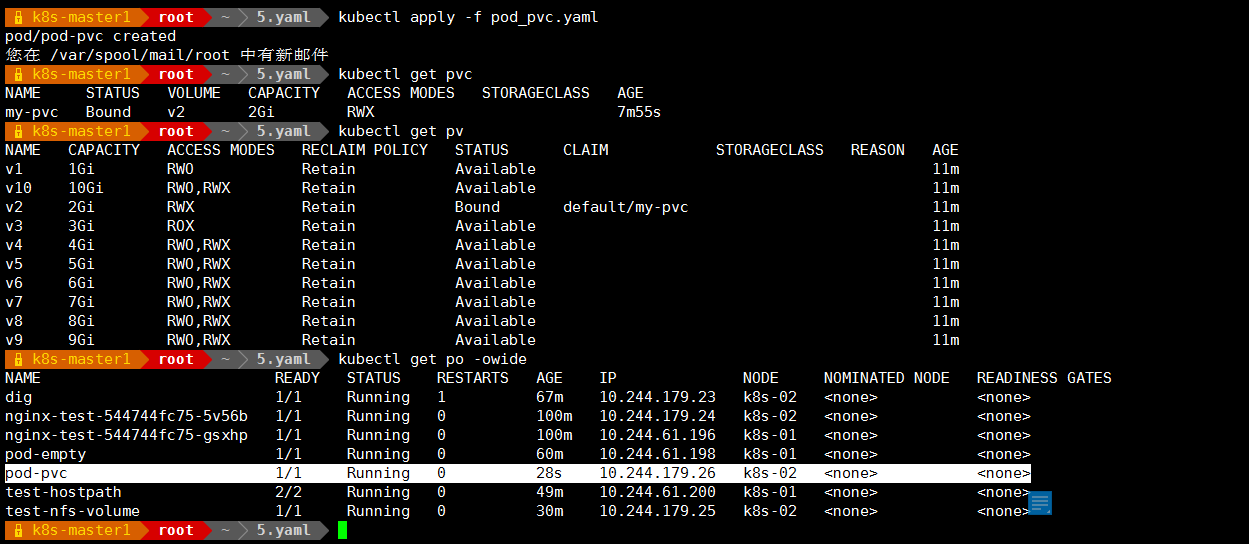The height and width of the screenshot is (544, 1249).
Task: Click the lock icon on the kubectl apply prompt
Action: tap(18, 17)
